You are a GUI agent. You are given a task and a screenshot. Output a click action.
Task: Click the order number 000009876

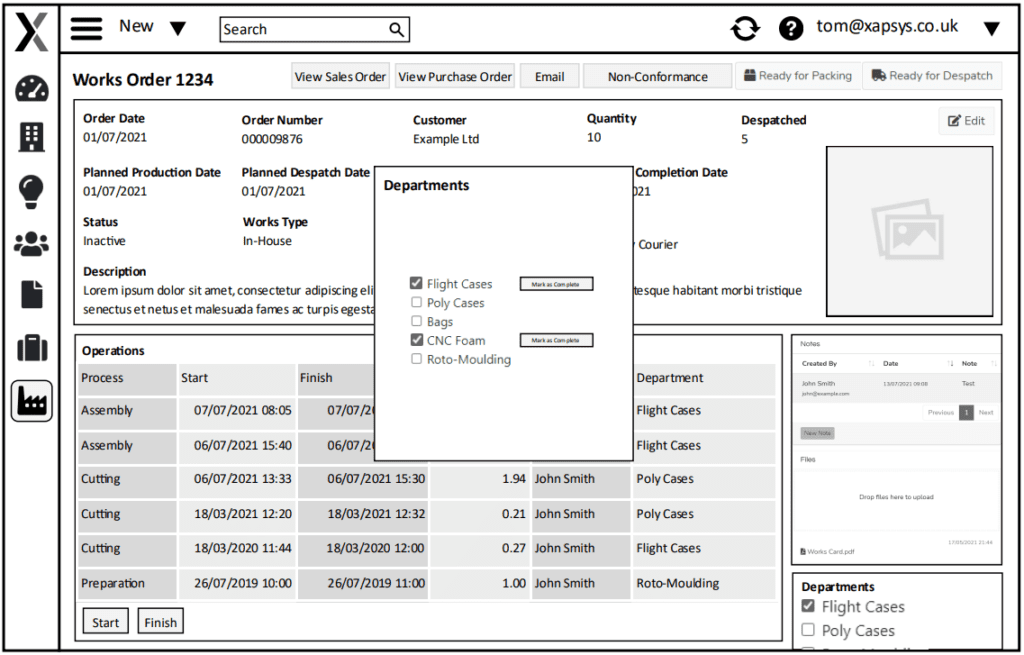point(272,139)
